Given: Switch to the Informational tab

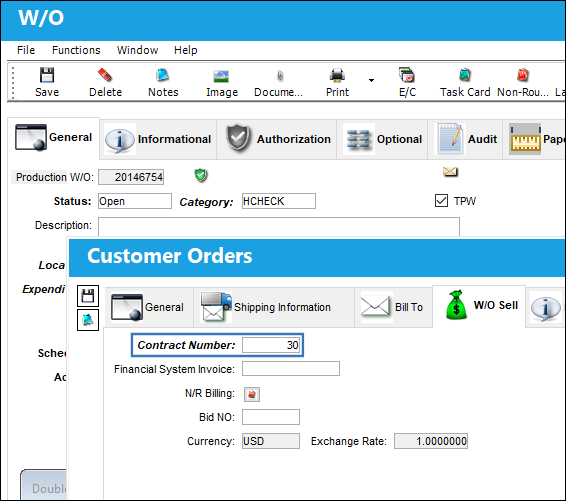Looking at the screenshot, I should (x=158, y=139).
